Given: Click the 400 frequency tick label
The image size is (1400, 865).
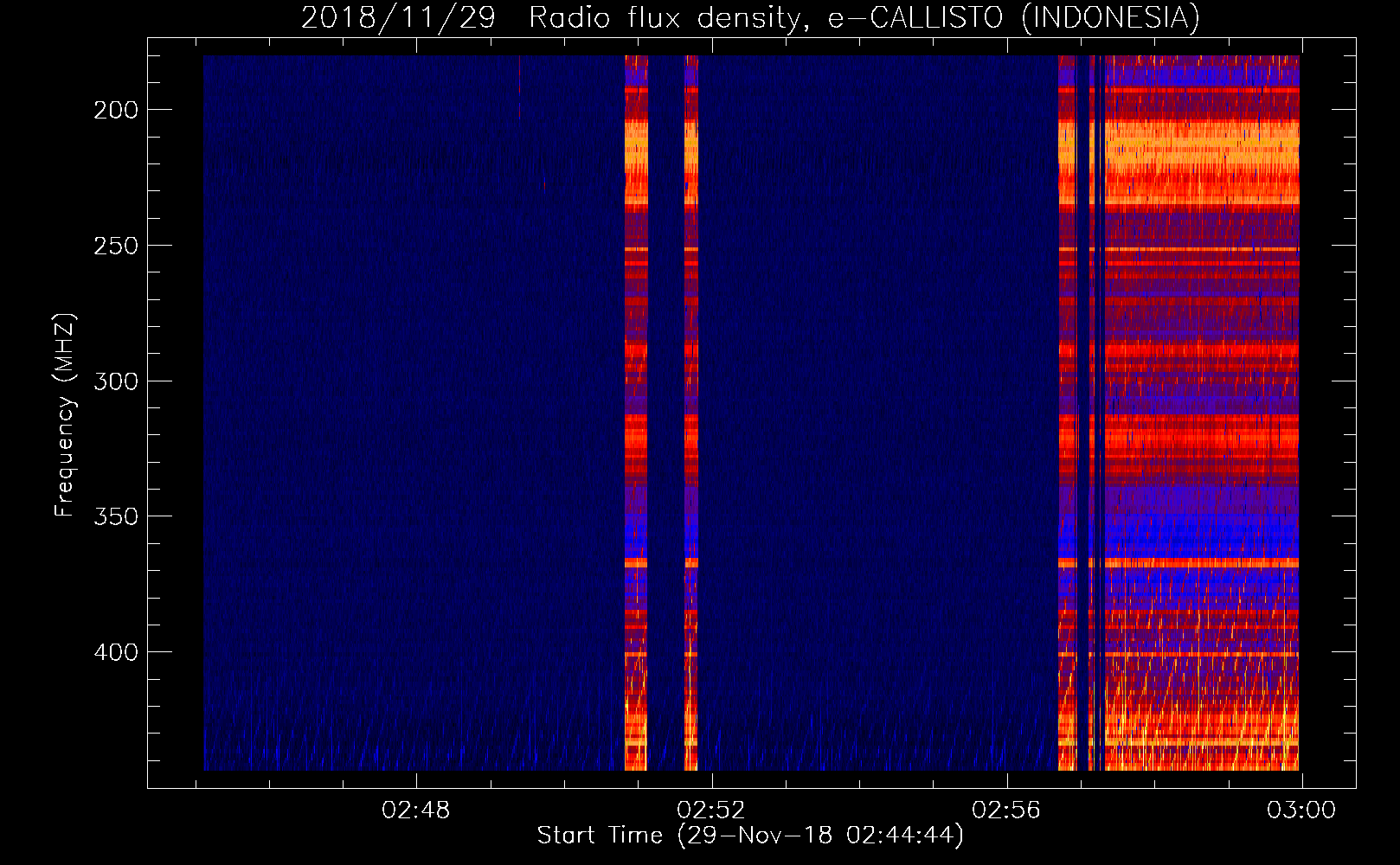Looking at the screenshot, I should click(116, 652).
